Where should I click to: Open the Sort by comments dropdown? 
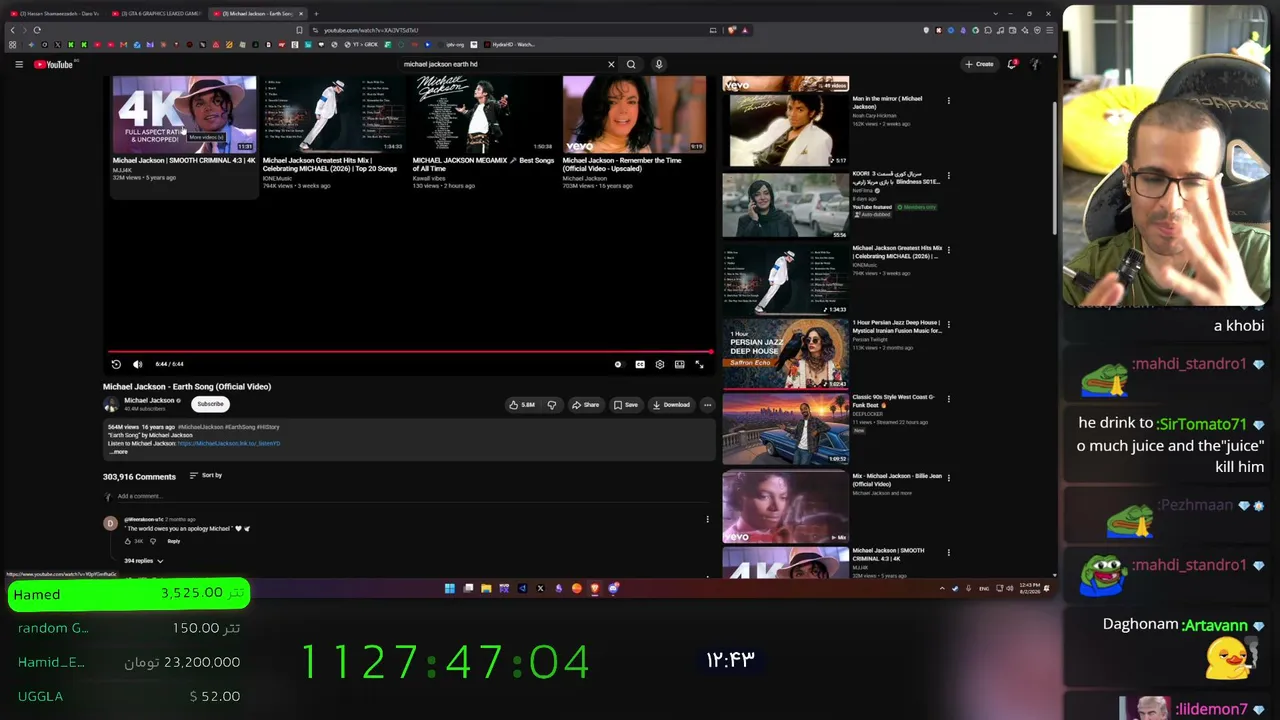tap(206, 475)
